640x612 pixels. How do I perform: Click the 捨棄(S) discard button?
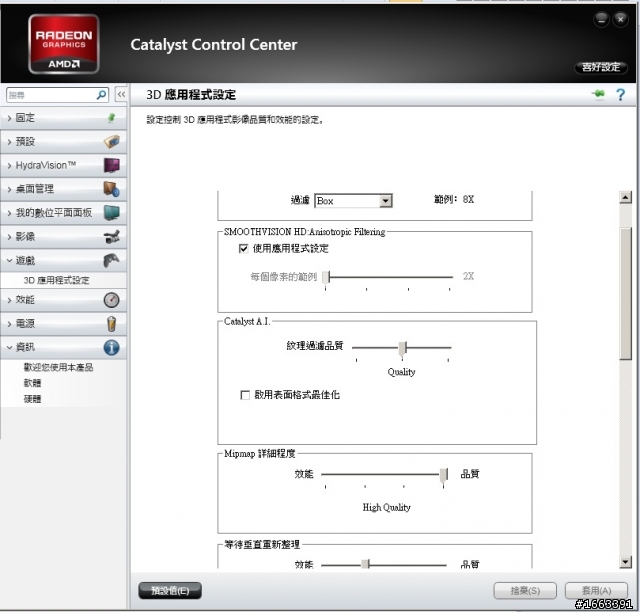[x=525, y=591]
